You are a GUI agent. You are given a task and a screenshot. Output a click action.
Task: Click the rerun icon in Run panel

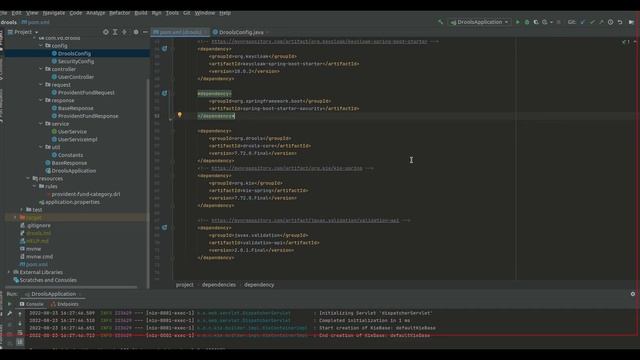(9, 304)
